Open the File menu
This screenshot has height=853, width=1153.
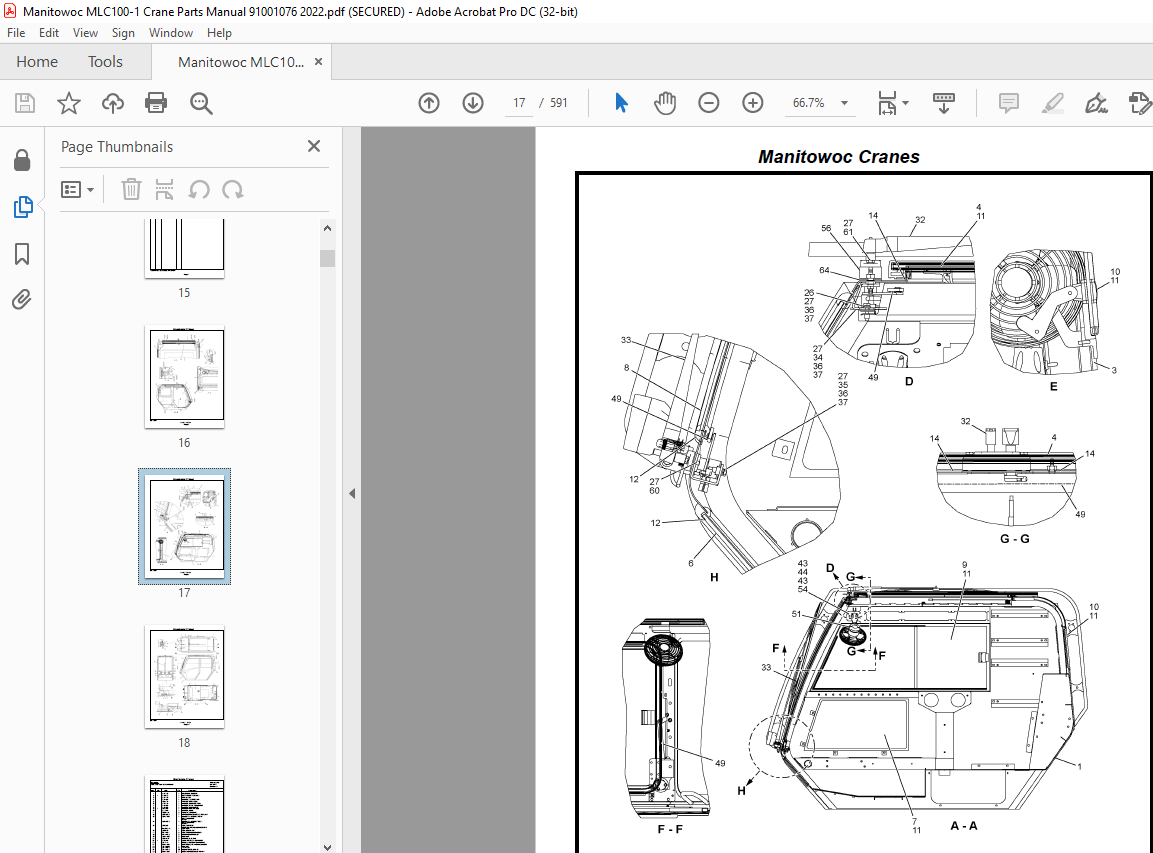pos(16,33)
